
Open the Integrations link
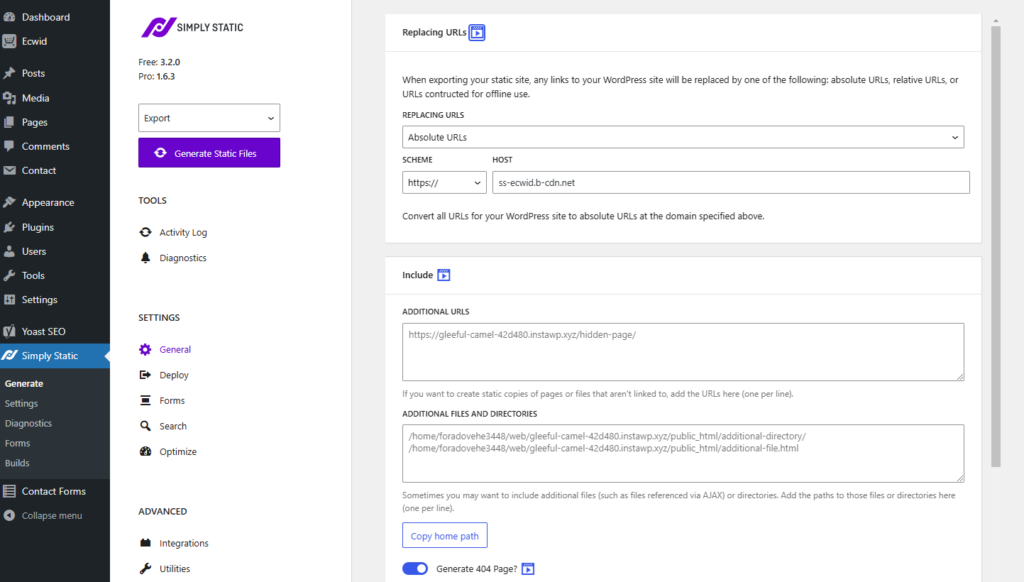[184, 543]
